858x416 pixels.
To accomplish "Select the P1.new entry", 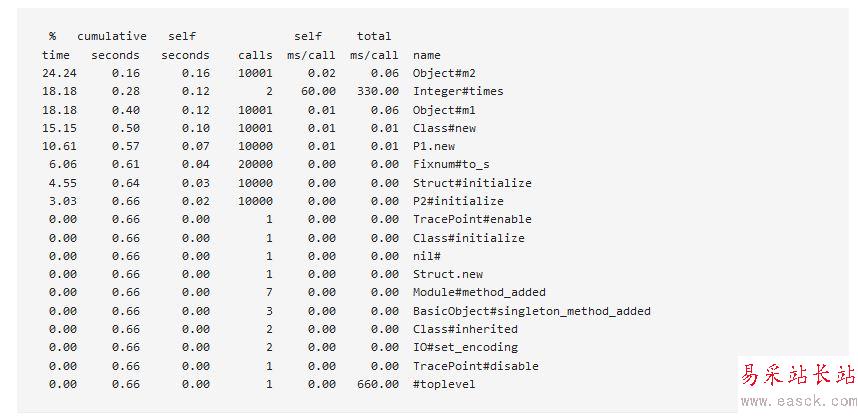I will [x=436, y=146].
